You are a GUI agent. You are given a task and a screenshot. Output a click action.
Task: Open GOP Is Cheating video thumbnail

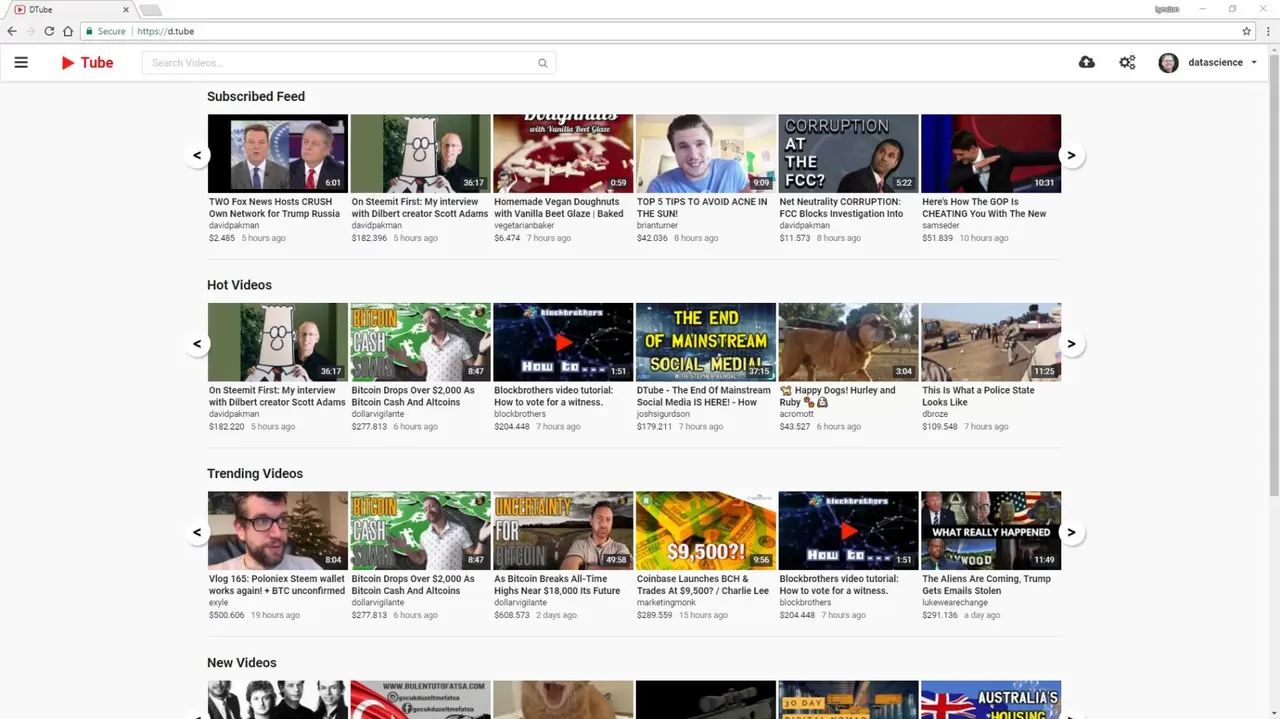(991, 153)
